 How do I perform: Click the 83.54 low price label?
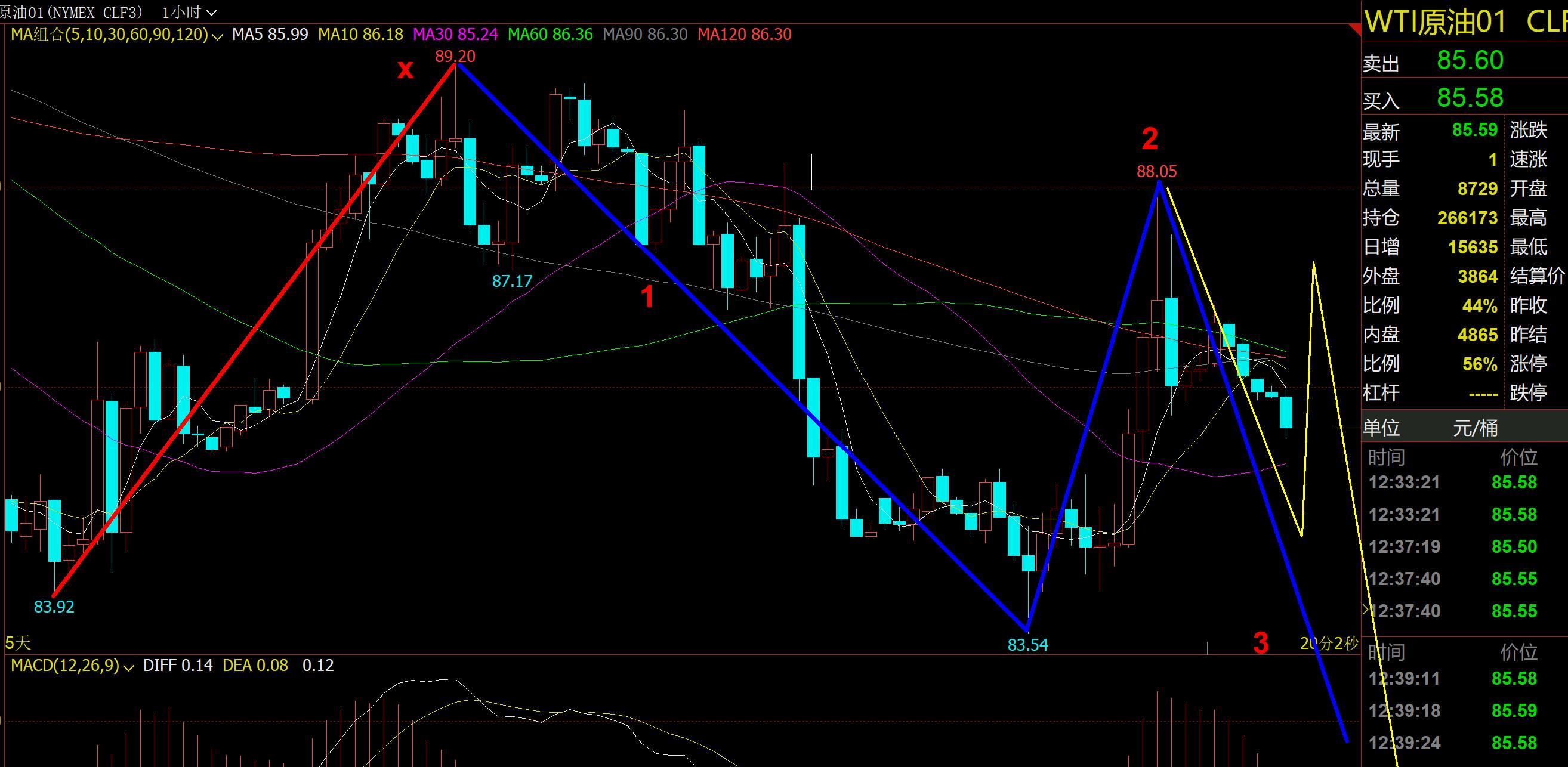[1027, 645]
